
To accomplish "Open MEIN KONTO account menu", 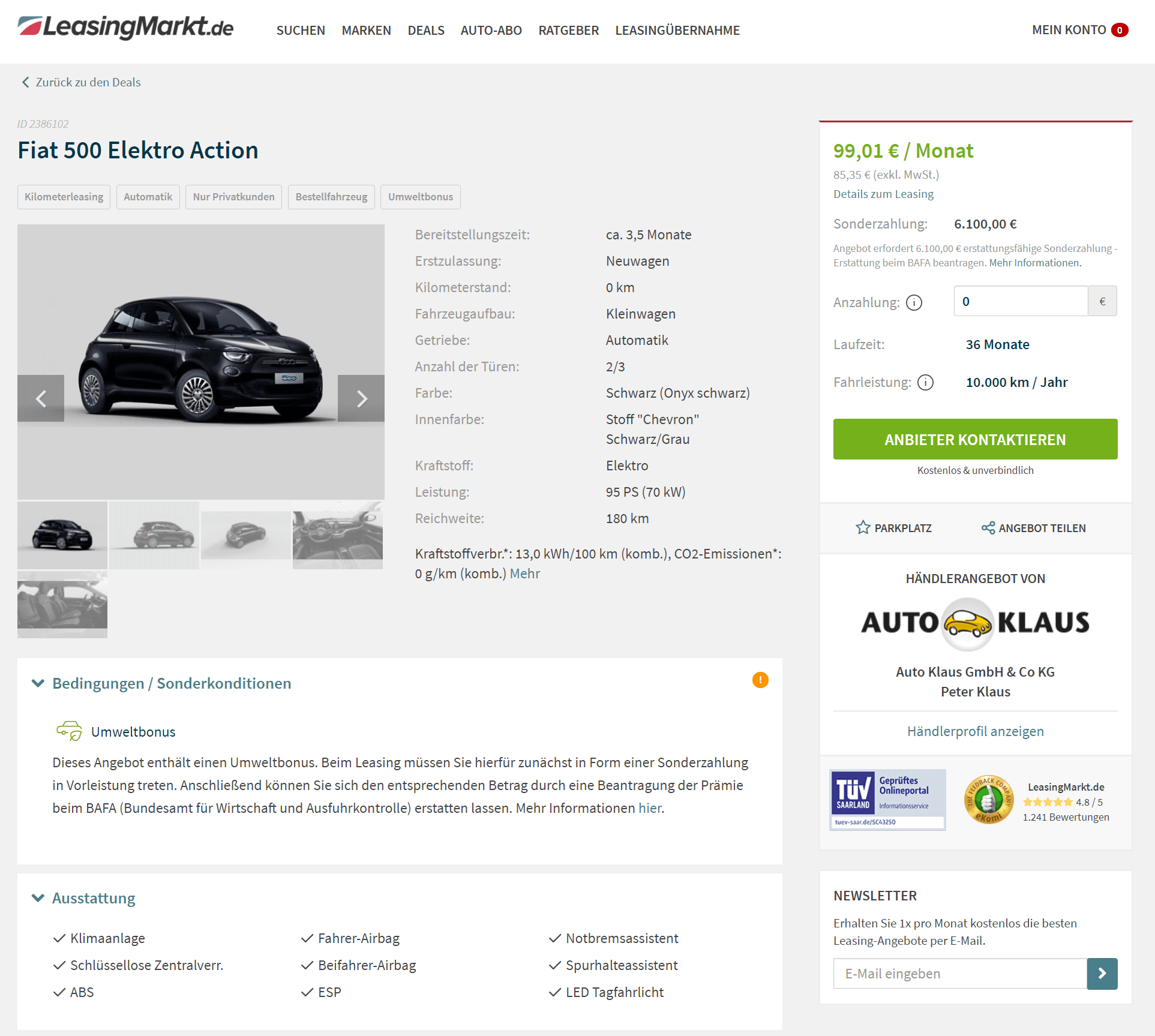I will coord(1069,30).
